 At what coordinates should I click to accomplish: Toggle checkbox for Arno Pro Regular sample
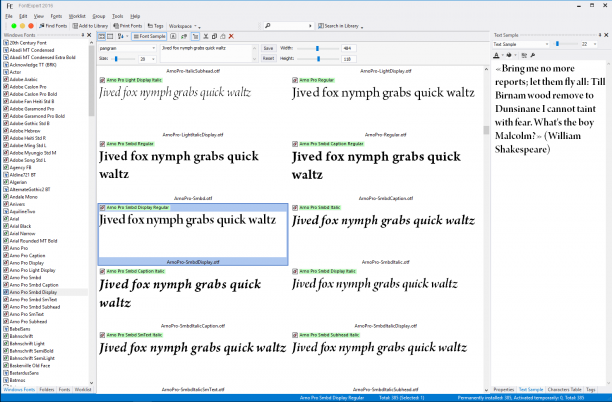pos(295,80)
